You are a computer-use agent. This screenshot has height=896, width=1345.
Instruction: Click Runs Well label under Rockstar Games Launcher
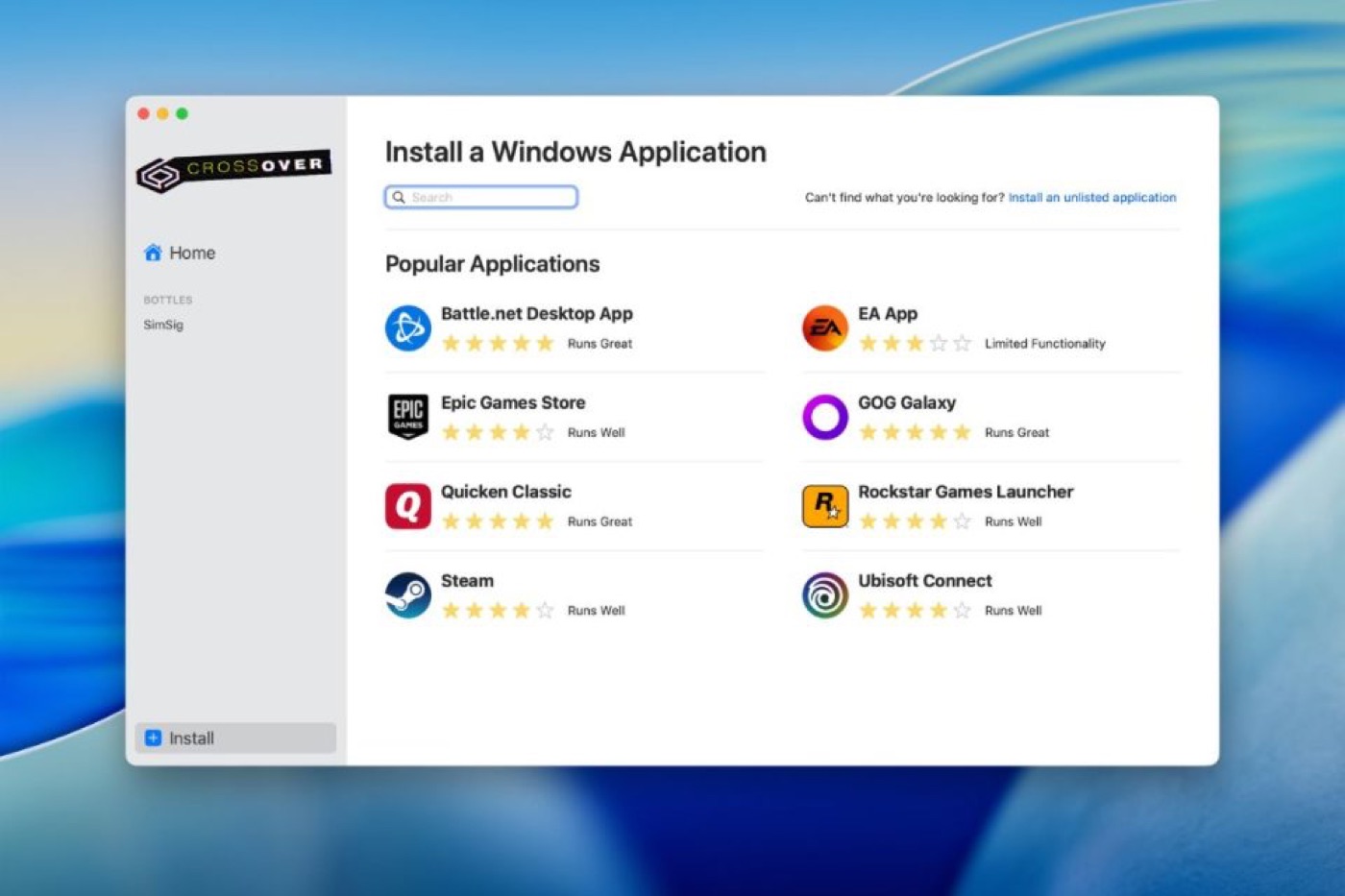pos(1013,521)
